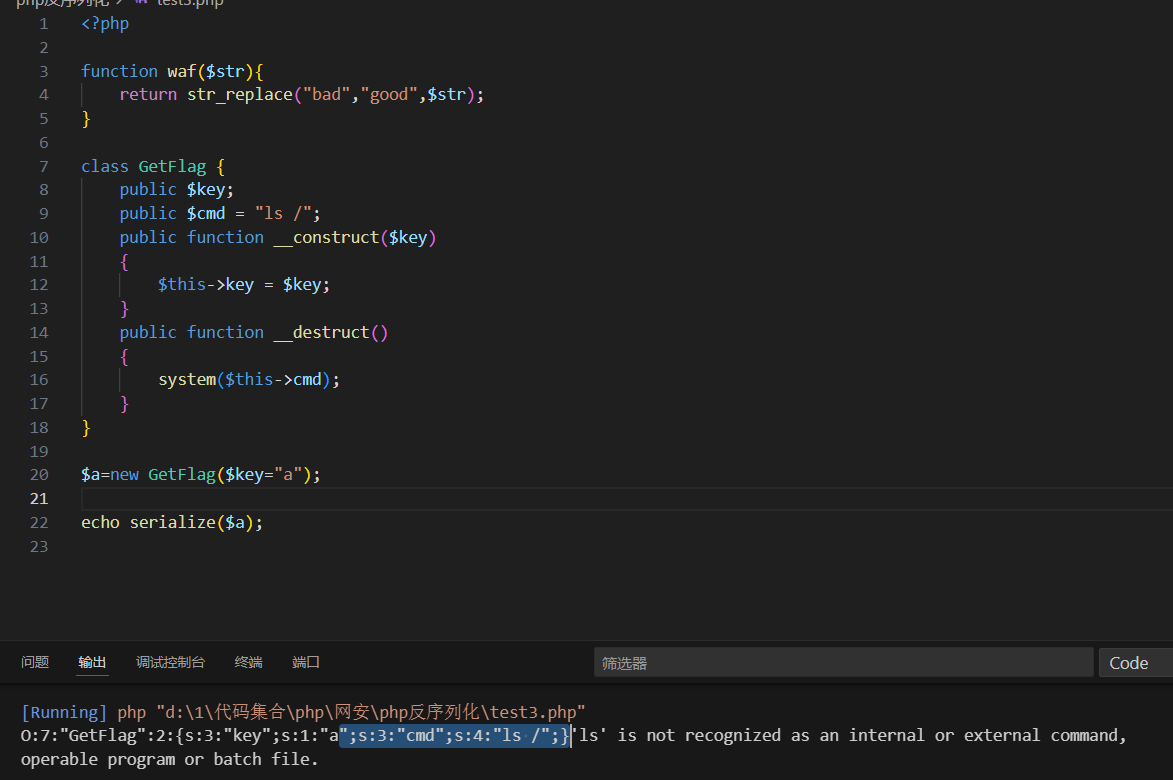This screenshot has height=780, width=1173.
Task: Click the function waf($str){ line
Action: coord(172,71)
